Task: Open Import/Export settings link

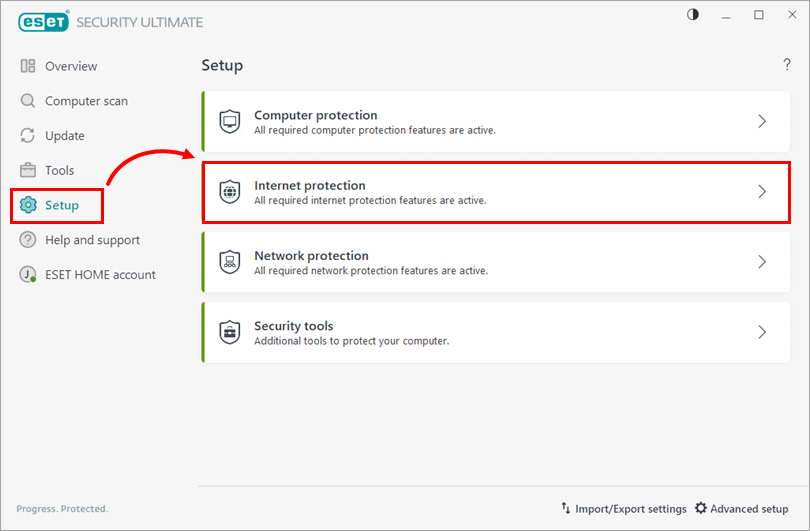Action: [624, 509]
